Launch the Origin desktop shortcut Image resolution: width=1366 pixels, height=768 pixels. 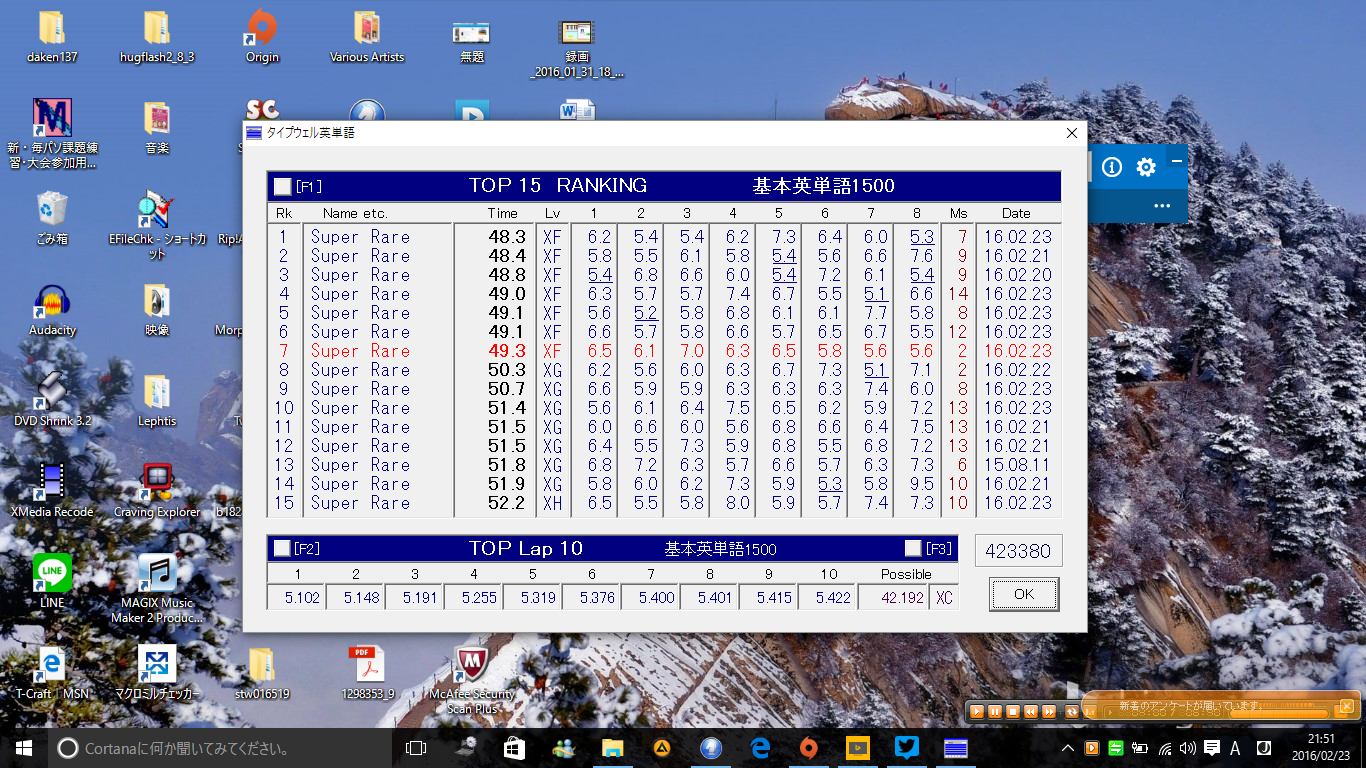(262, 37)
